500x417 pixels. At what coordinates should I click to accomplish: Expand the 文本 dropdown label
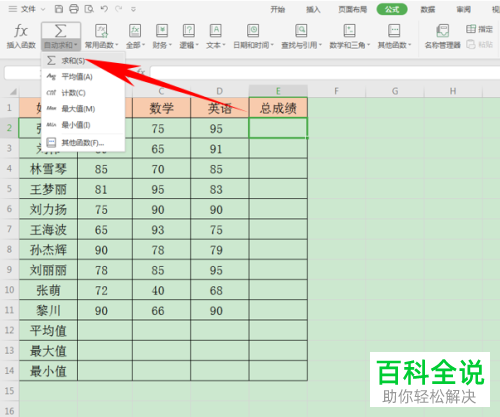216,45
